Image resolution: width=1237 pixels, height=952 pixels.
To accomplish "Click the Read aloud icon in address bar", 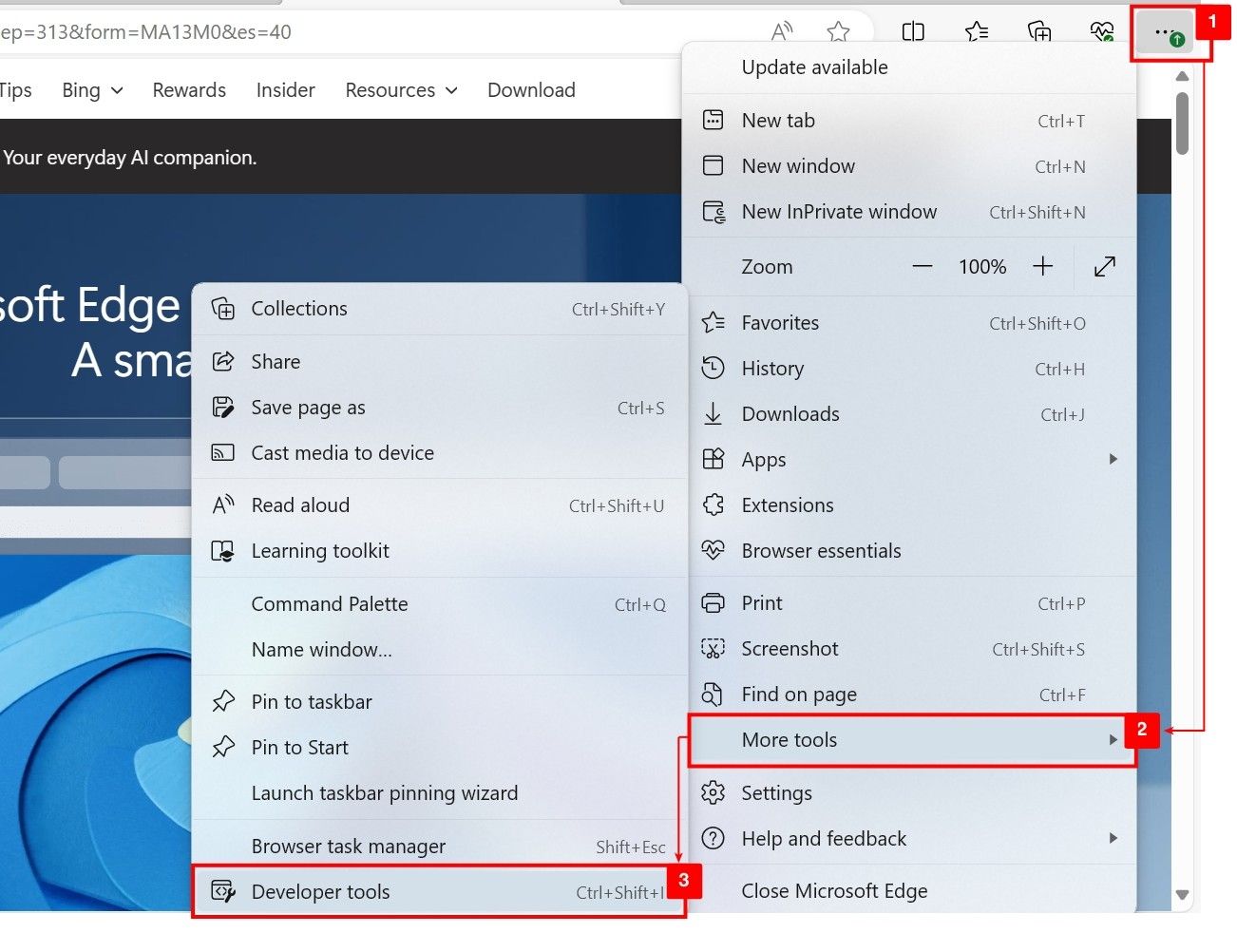I will 782,32.
